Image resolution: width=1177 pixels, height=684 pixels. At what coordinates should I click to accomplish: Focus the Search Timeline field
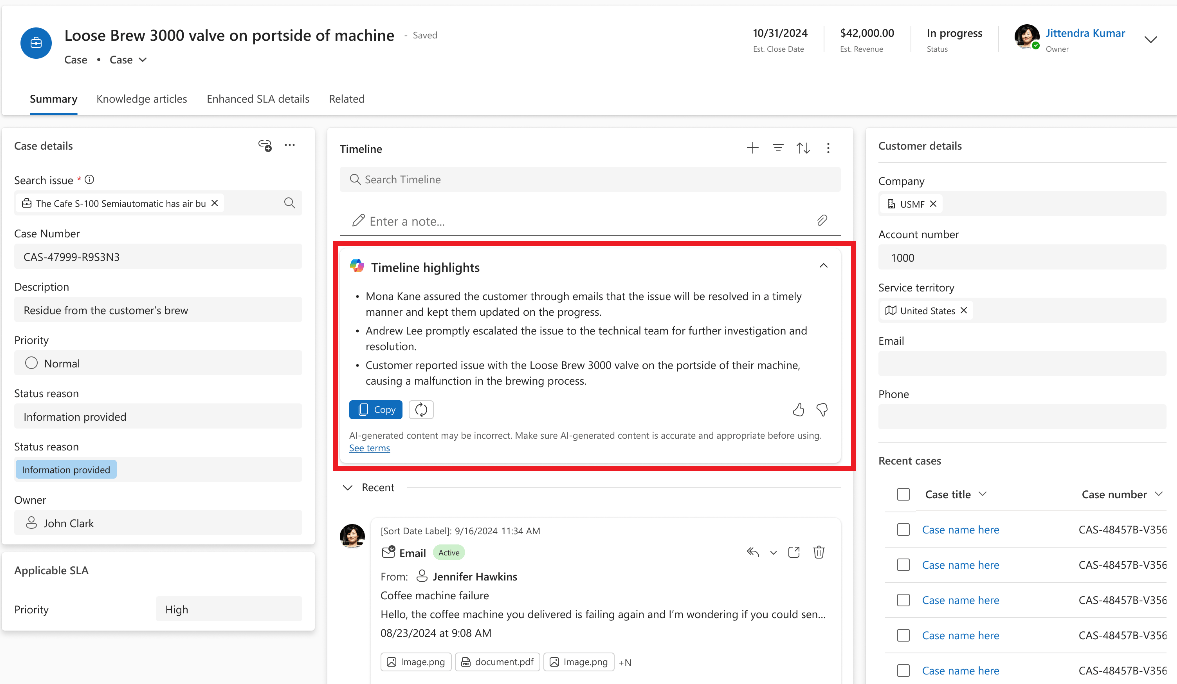[x=590, y=179]
